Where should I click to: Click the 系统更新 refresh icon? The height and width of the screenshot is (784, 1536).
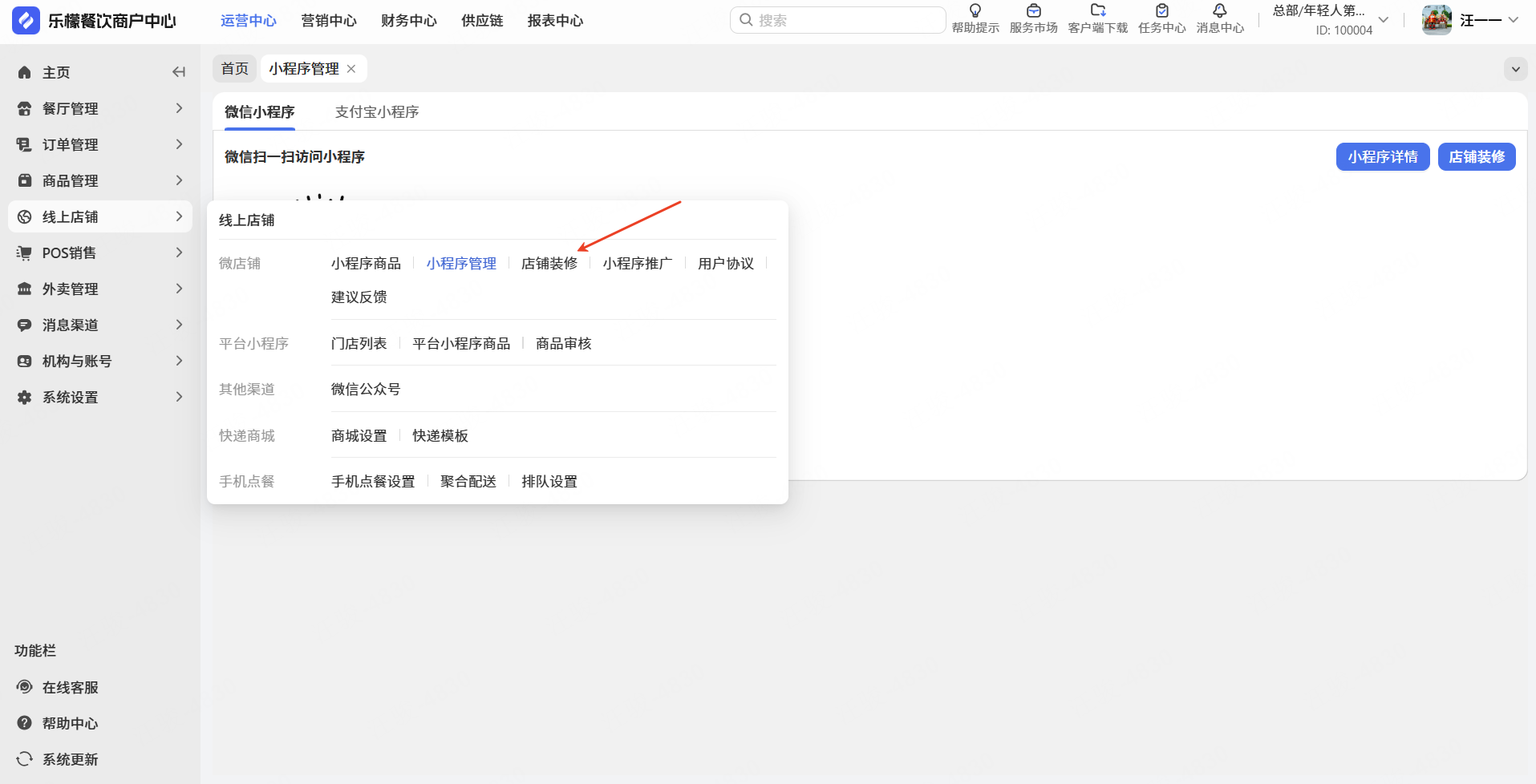click(x=25, y=759)
